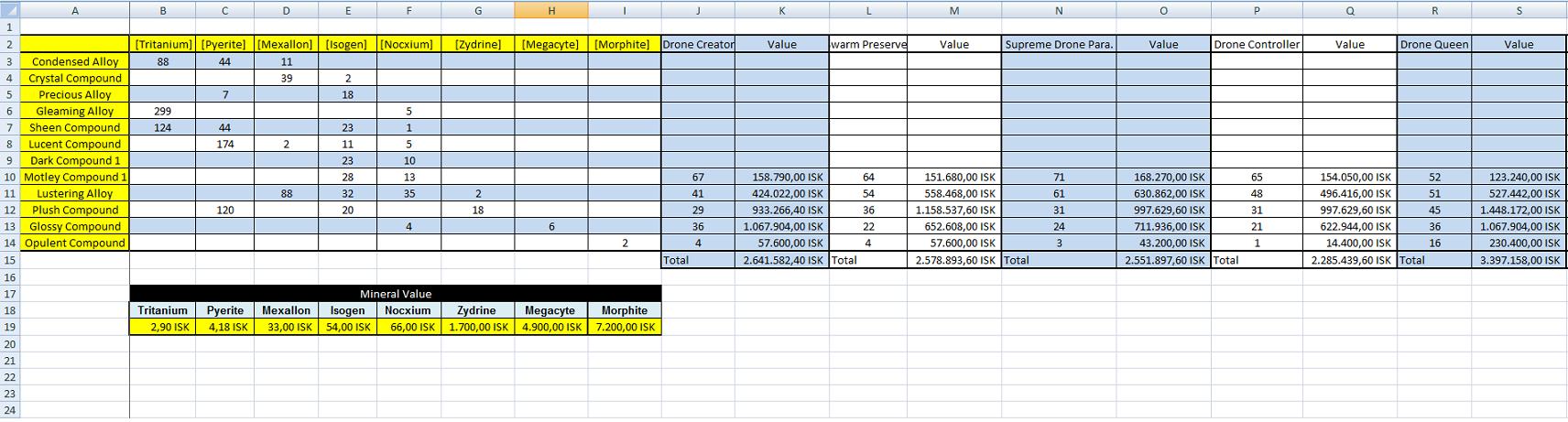The image size is (1568, 422).
Task: Click the [Morphite] column heading cell
Action: click(624, 44)
